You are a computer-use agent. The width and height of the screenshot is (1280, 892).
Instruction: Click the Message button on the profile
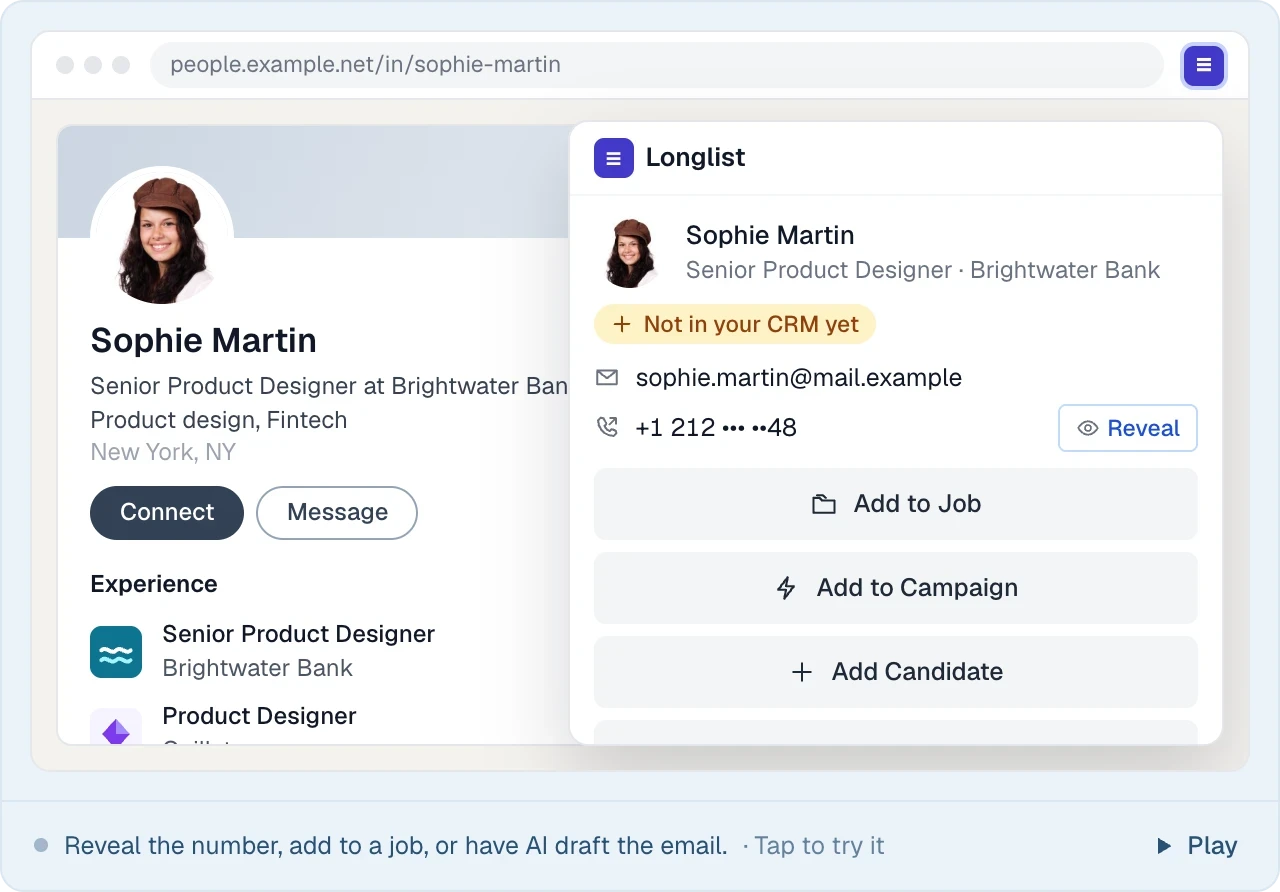pos(337,513)
